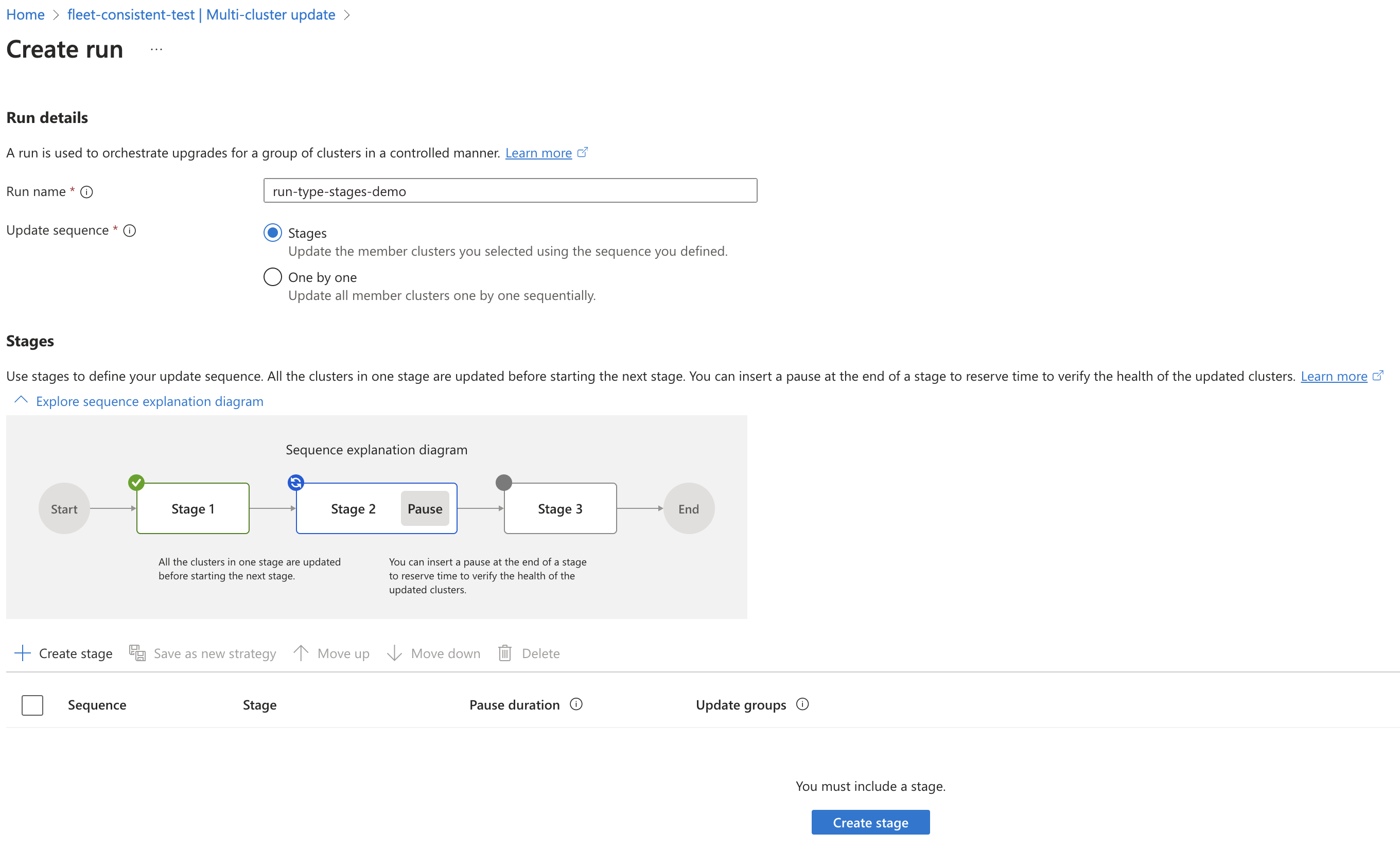Click the Move up arrow icon
The image size is (1400, 850).
pyautogui.click(x=300, y=653)
